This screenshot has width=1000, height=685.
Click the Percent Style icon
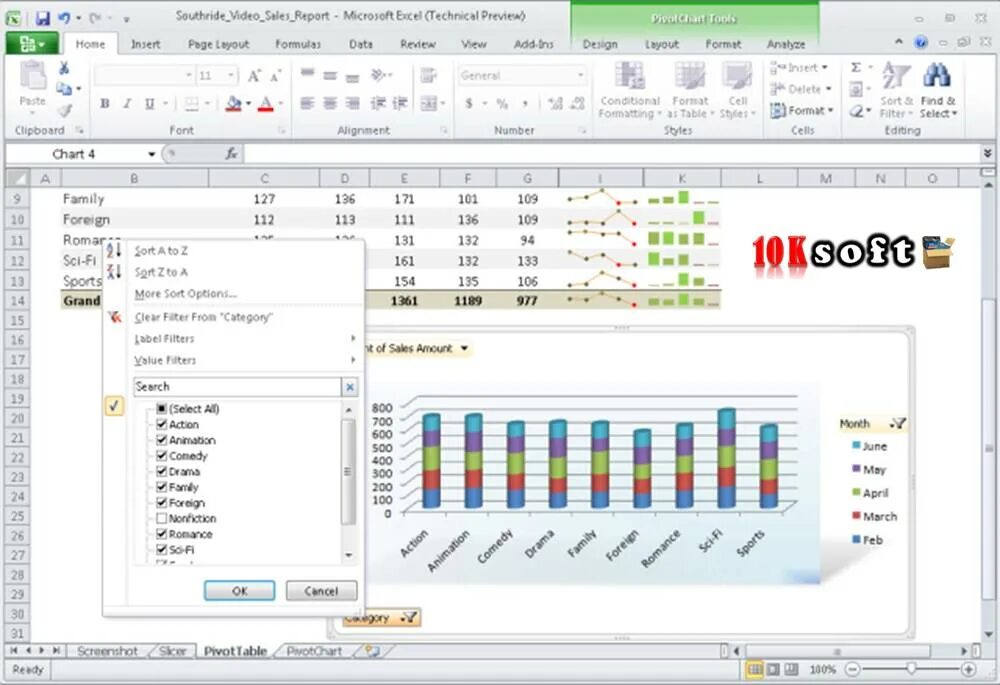(502, 103)
